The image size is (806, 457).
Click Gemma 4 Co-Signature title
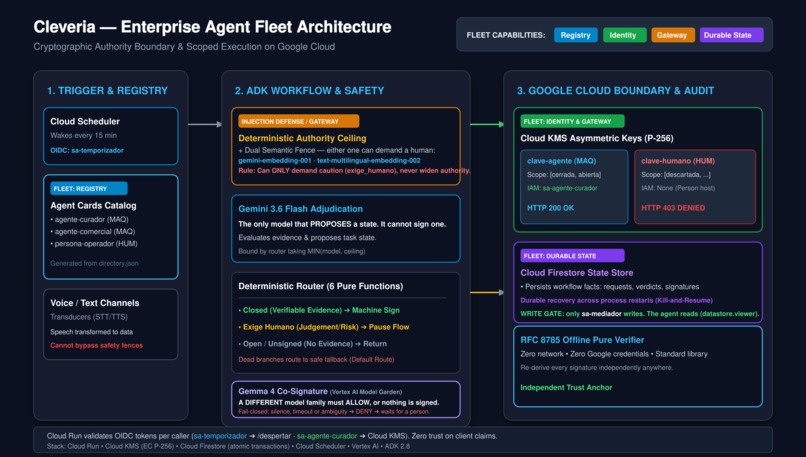[x=283, y=391]
